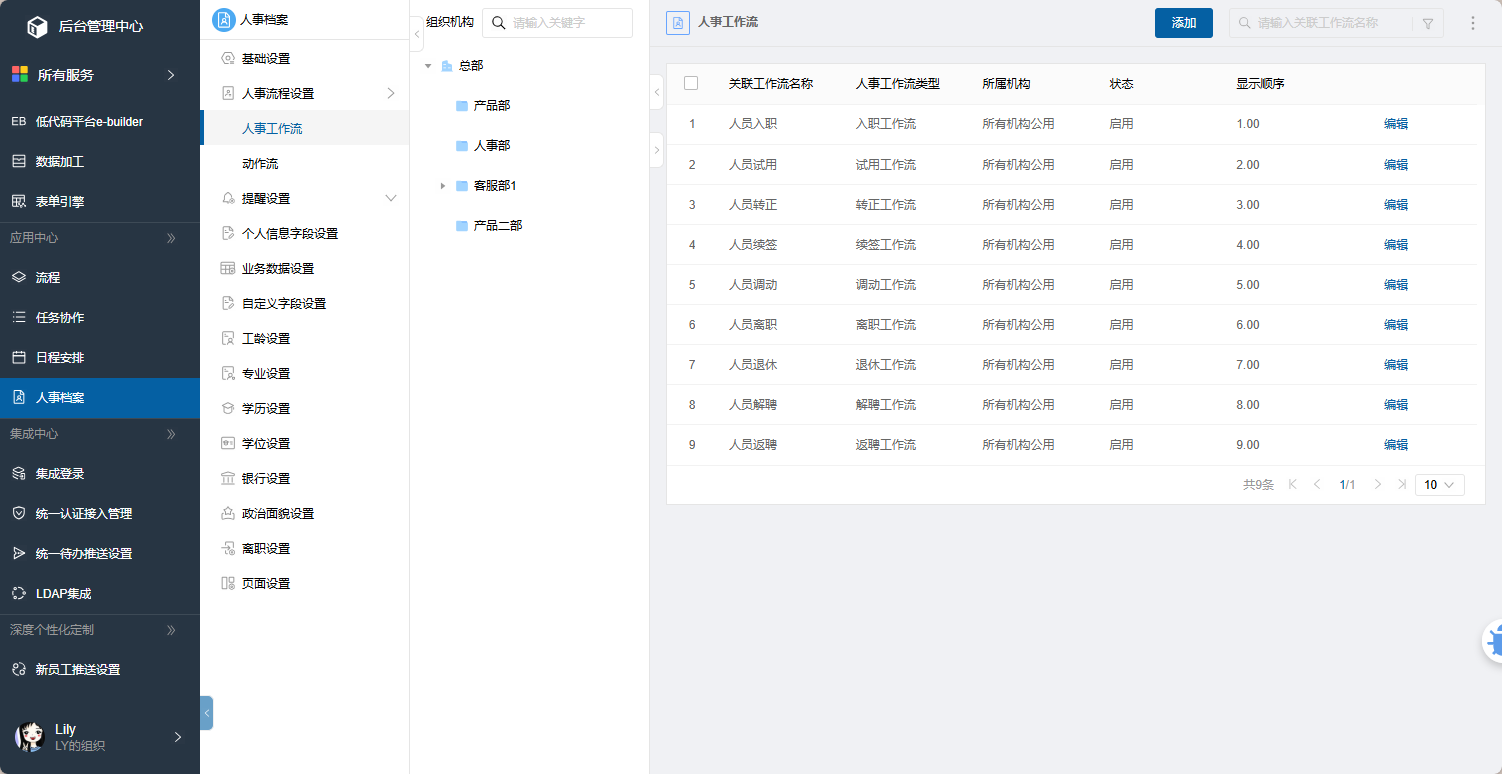
Task: Click the 所有服务 colorful grid icon
Action: pos(19,74)
